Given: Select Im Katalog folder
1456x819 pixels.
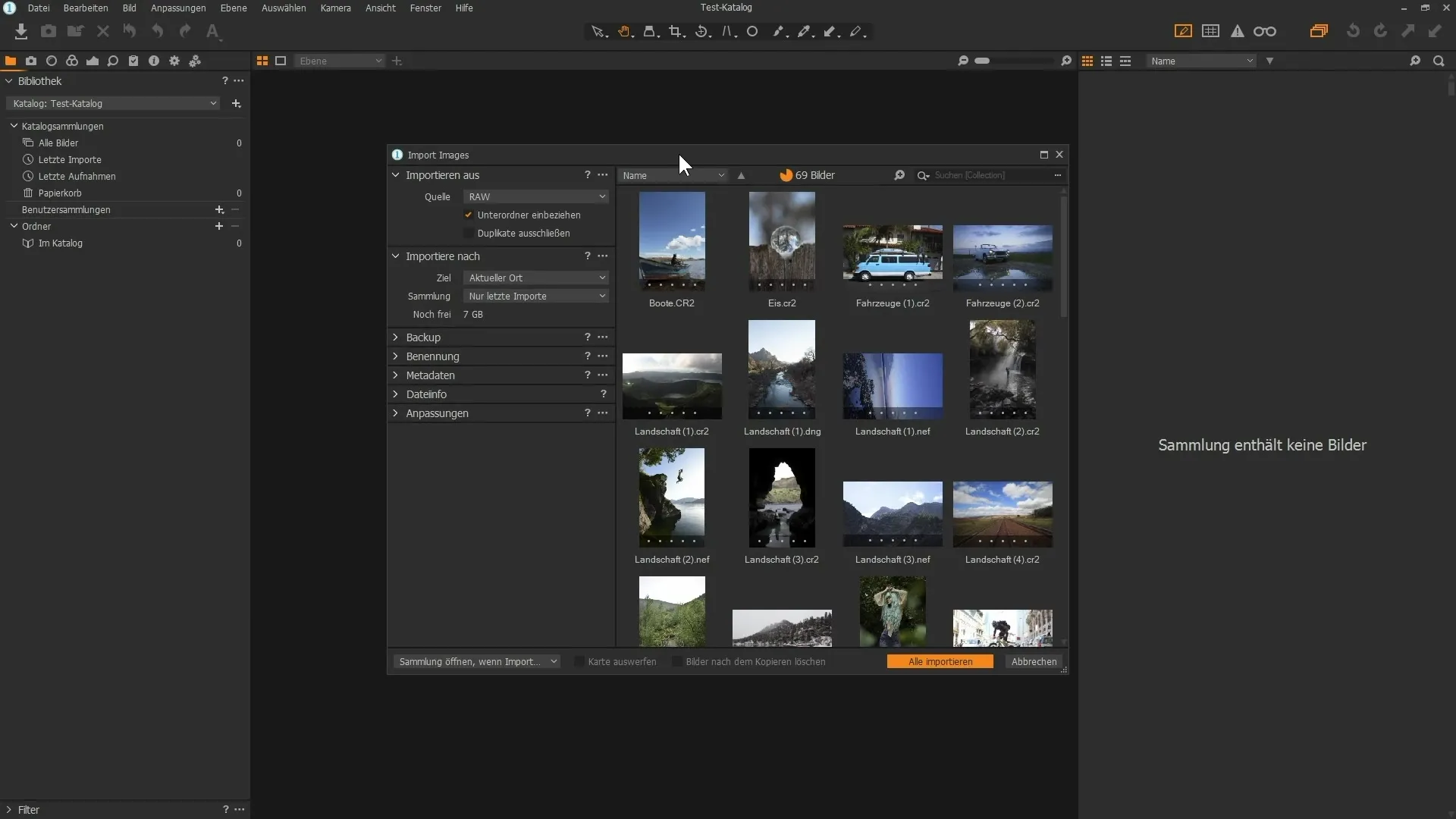Looking at the screenshot, I should (x=61, y=243).
